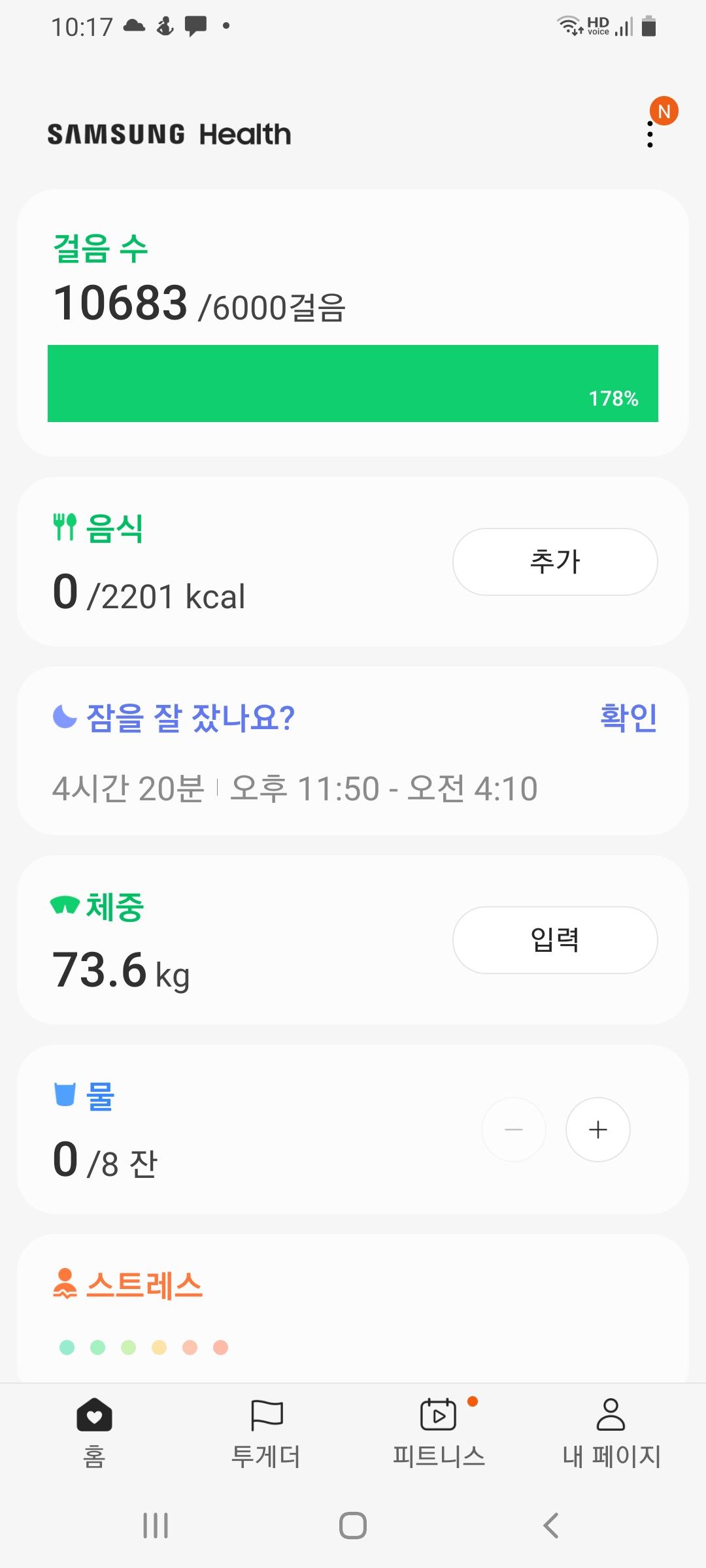
Task: Go to the 내 페이지 tab
Action: (611, 1433)
